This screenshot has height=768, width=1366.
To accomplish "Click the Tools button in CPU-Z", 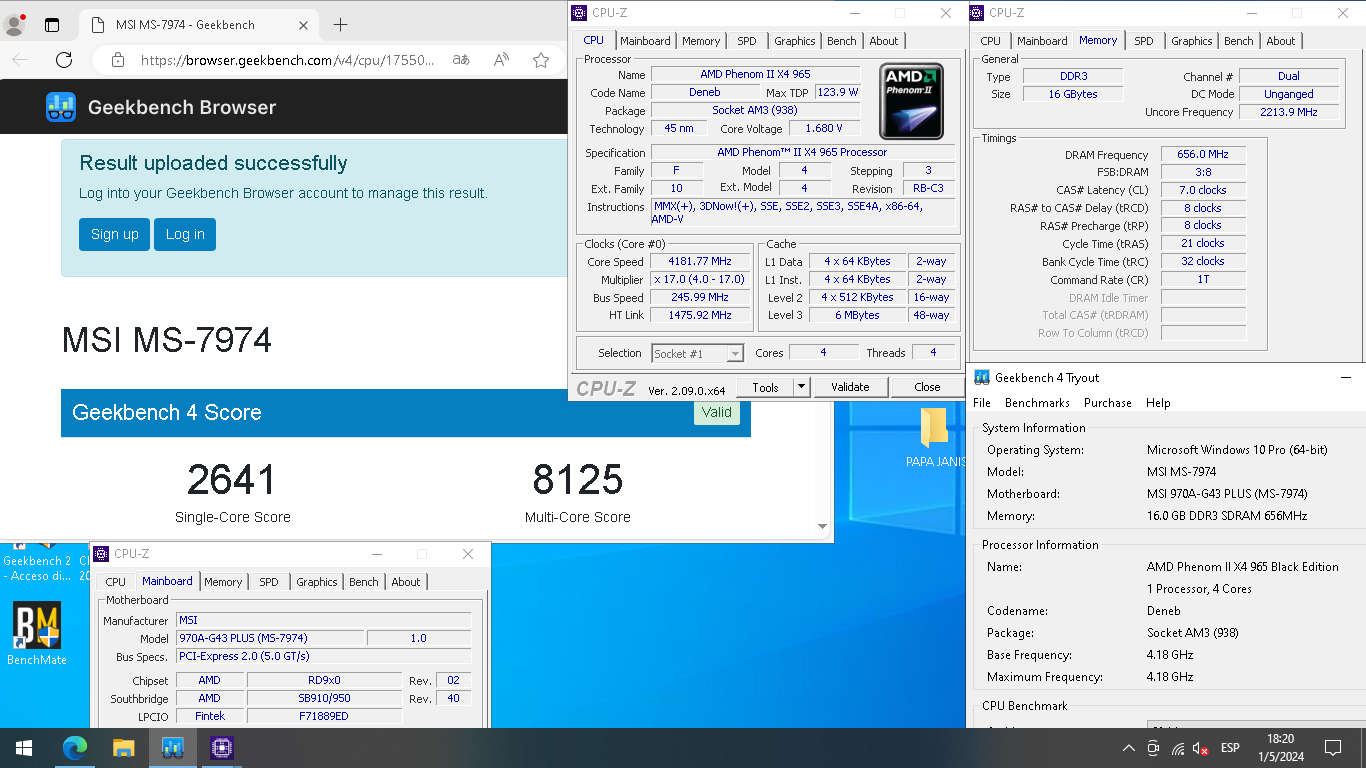I will [x=765, y=387].
